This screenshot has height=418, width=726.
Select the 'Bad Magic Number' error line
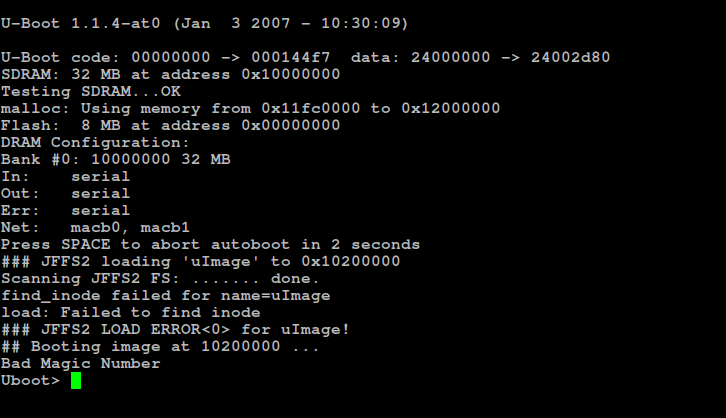point(81,363)
